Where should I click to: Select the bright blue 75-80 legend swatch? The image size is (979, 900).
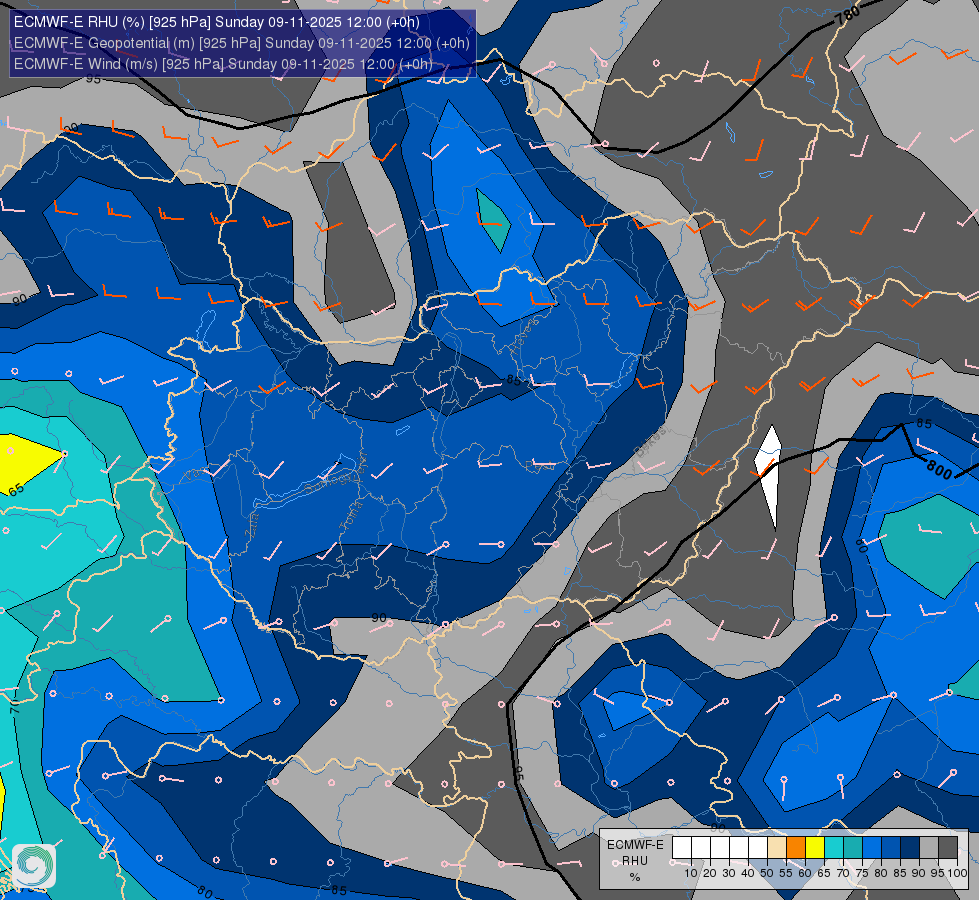872,847
